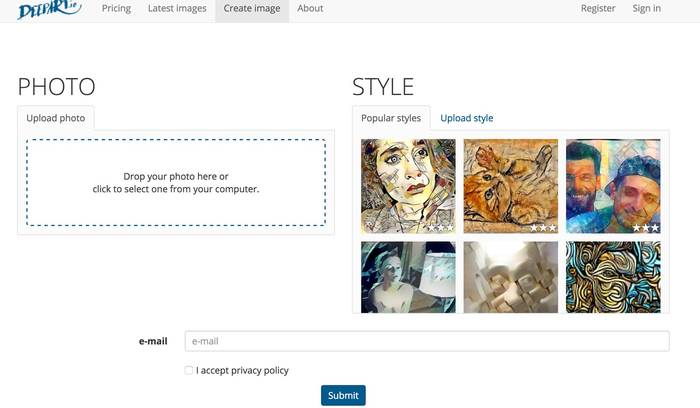
Task: Click the Register link
Action: (598, 8)
